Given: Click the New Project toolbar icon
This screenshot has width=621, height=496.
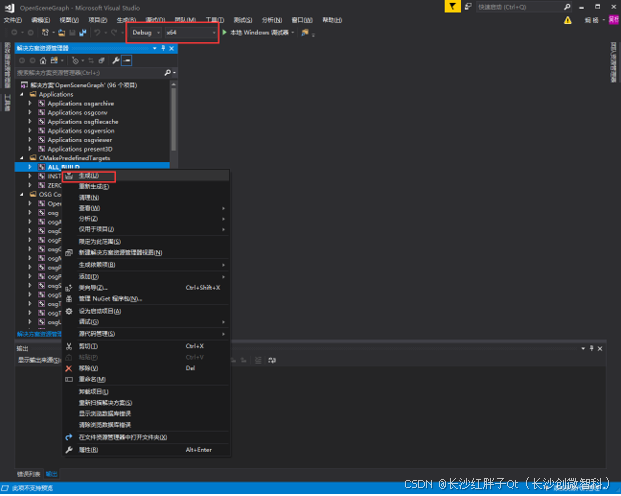Looking at the screenshot, I should 45,32.
